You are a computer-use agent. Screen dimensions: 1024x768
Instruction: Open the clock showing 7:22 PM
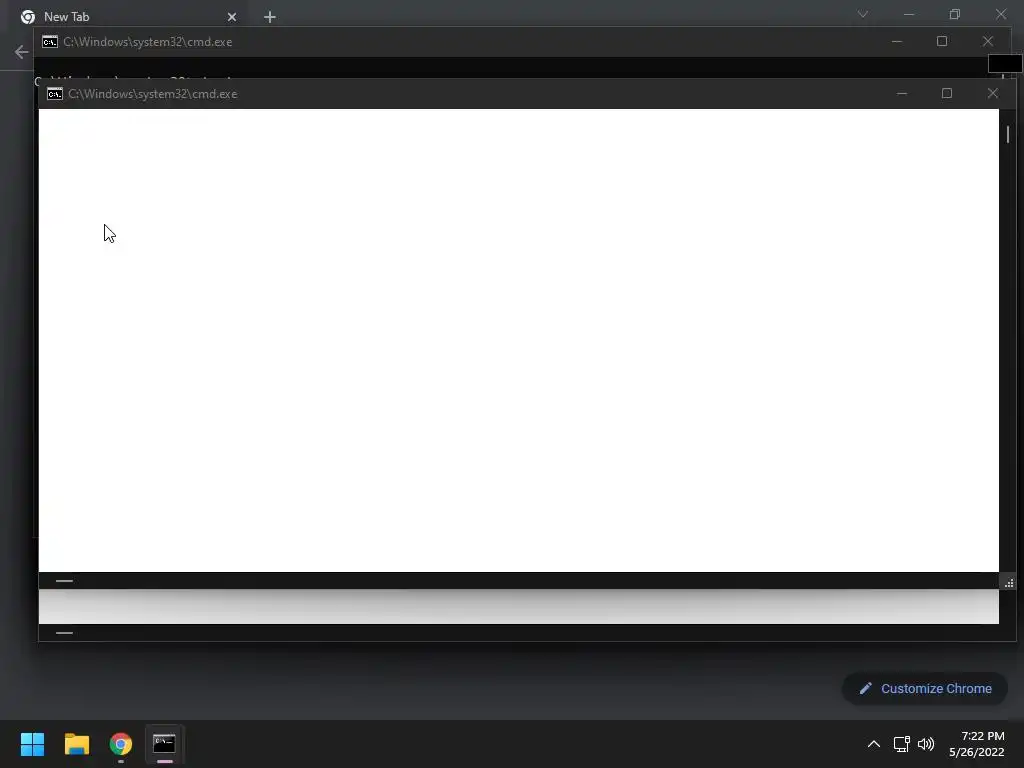977,744
